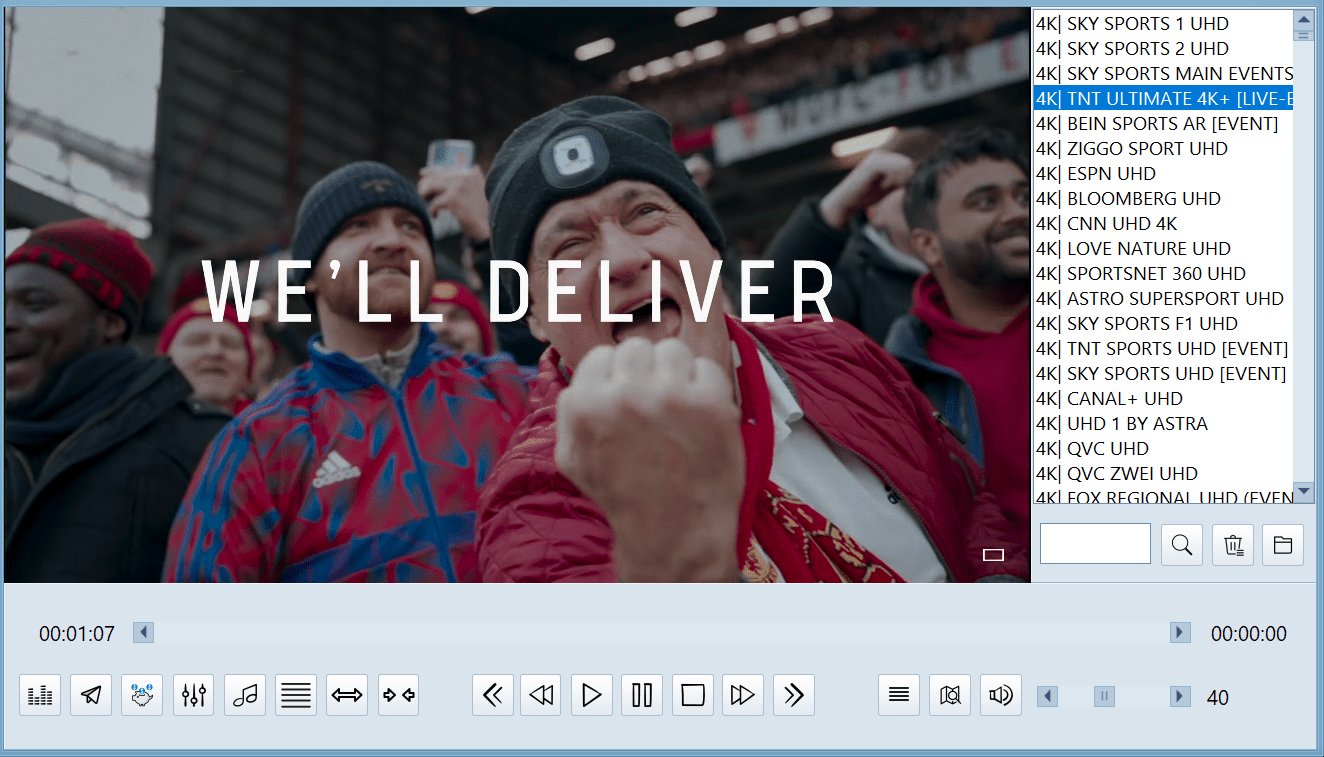Clear the playlist with the trash button

click(1233, 545)
